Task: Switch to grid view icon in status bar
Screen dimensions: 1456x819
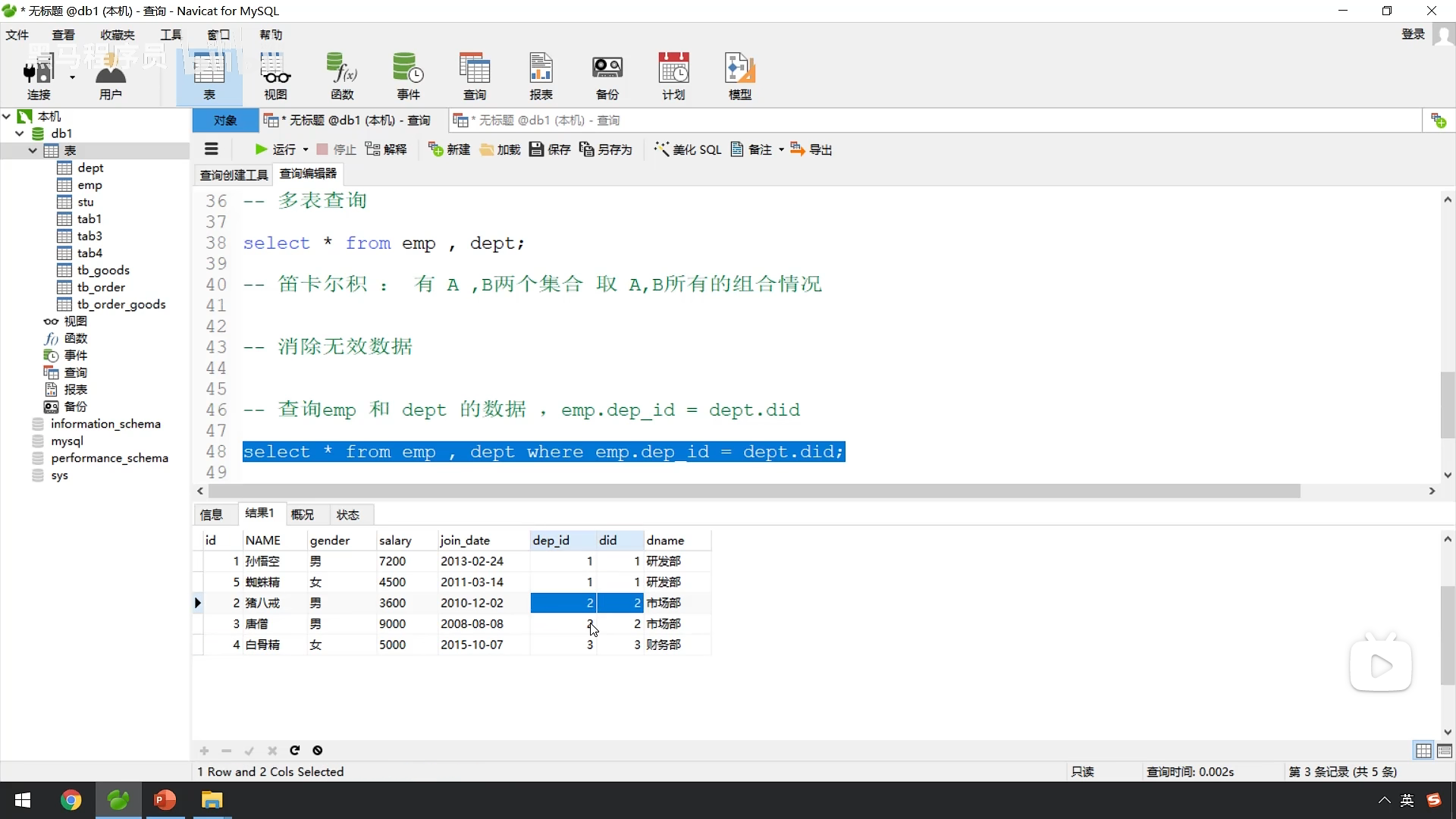Action: [x=1423, y=751]
